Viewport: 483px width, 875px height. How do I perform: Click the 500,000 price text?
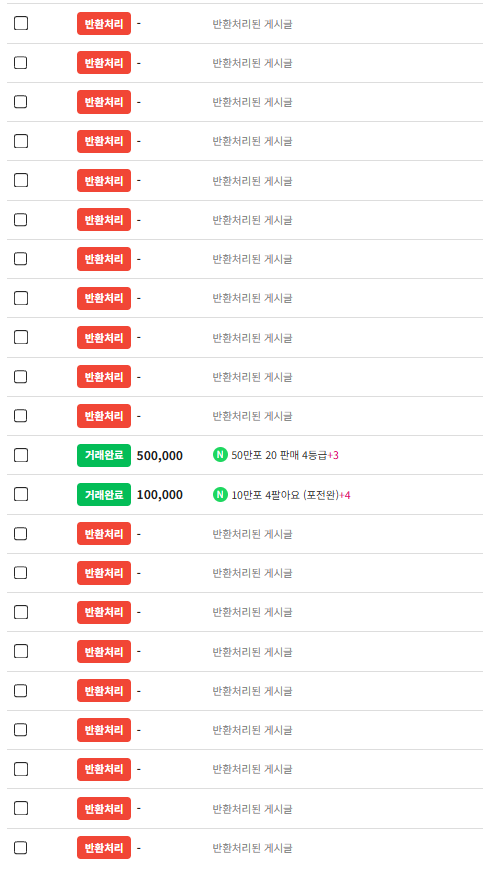pyautogui.click(x=160, y=455)
